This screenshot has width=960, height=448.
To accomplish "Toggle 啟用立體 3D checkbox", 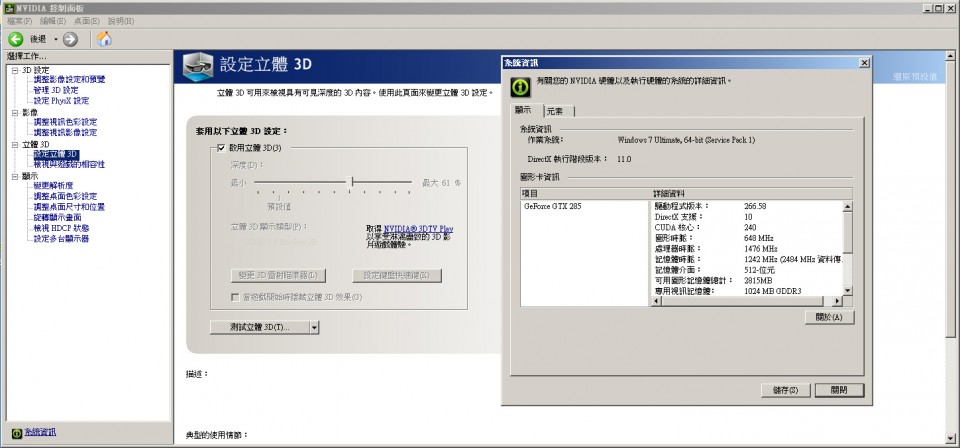I will coord(222,147).
